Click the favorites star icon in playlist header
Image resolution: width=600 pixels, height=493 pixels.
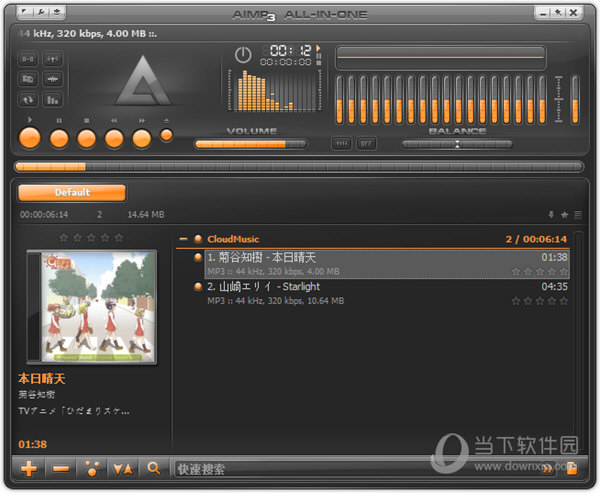[x=564, y=215]
